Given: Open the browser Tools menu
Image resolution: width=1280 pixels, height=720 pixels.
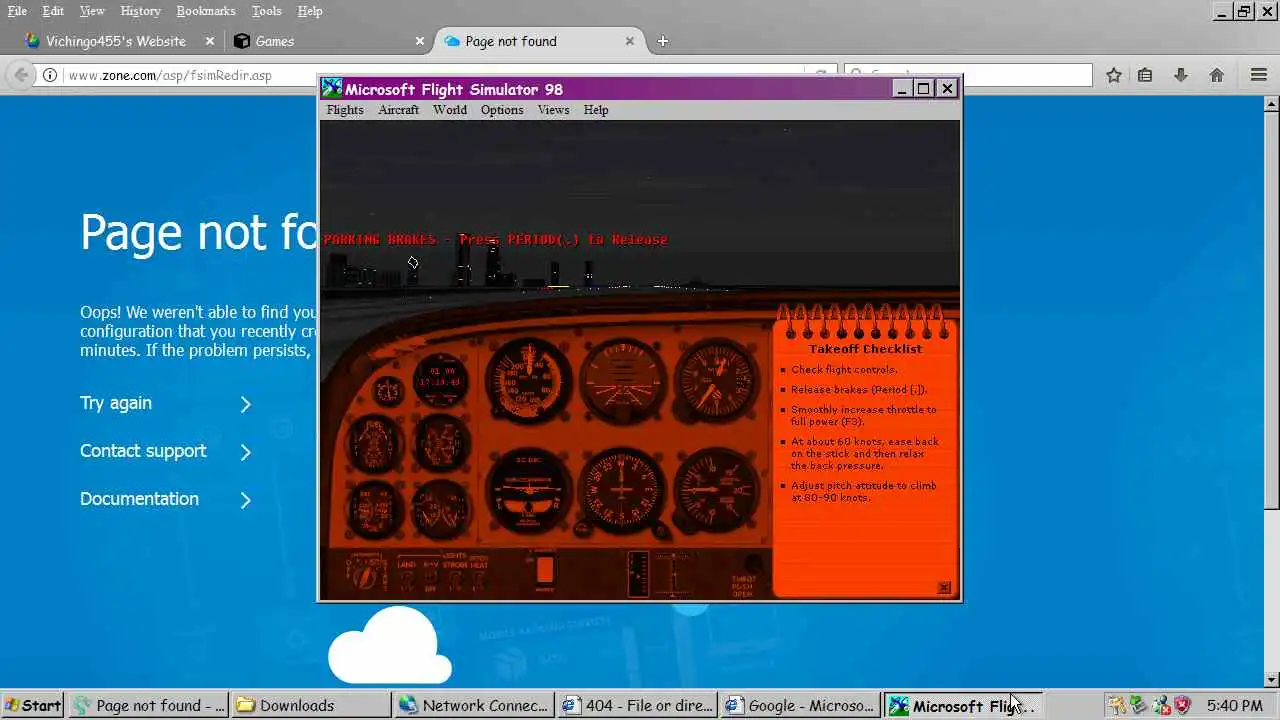Looking at the screenshot, I should tap(266, 11).
